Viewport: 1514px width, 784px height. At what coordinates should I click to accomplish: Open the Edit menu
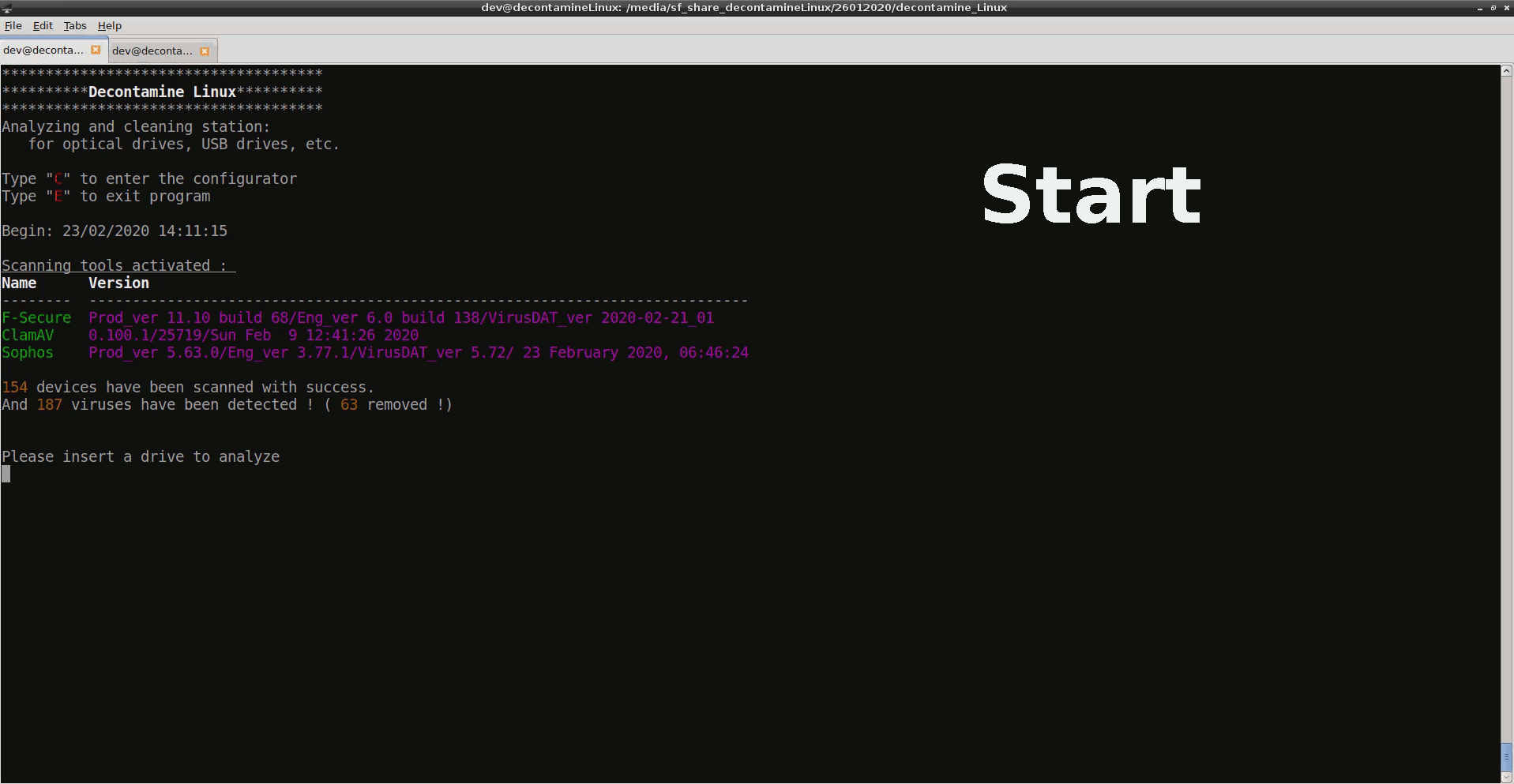click(43, 25)
